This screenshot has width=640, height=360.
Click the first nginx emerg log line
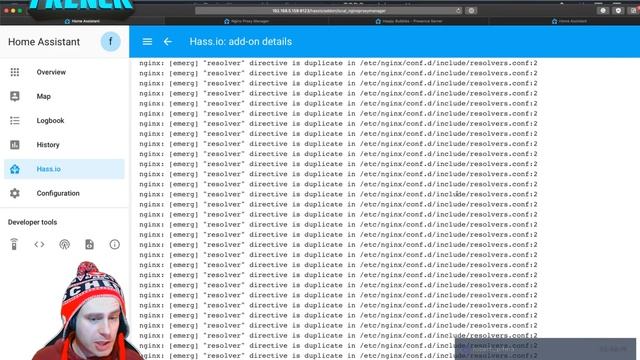click(338, 63)
